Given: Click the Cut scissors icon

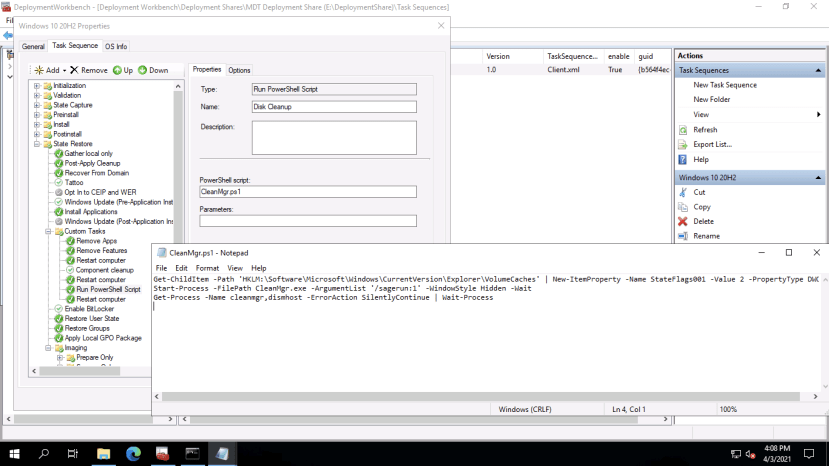Looking at the screenshot, I should (x=683, y=192).
